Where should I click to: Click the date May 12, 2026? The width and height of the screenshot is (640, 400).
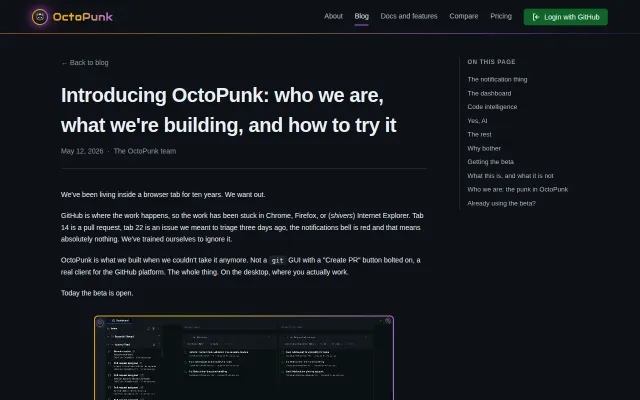[82, 151]
